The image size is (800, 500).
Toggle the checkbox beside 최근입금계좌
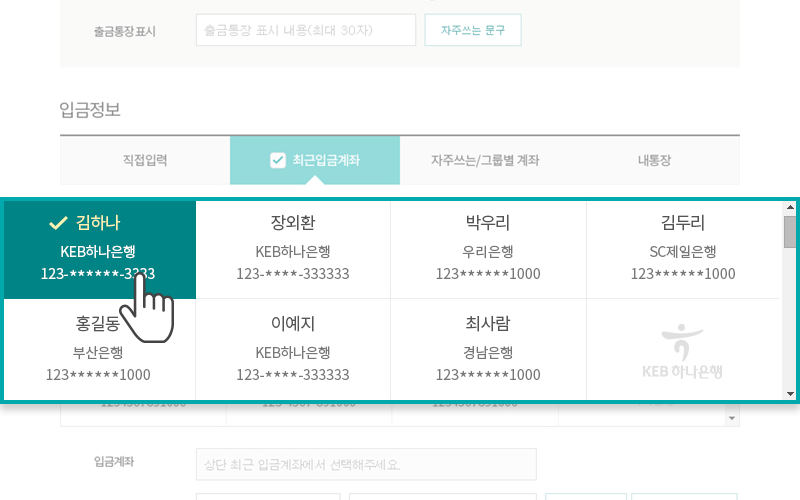pos(278,160)
